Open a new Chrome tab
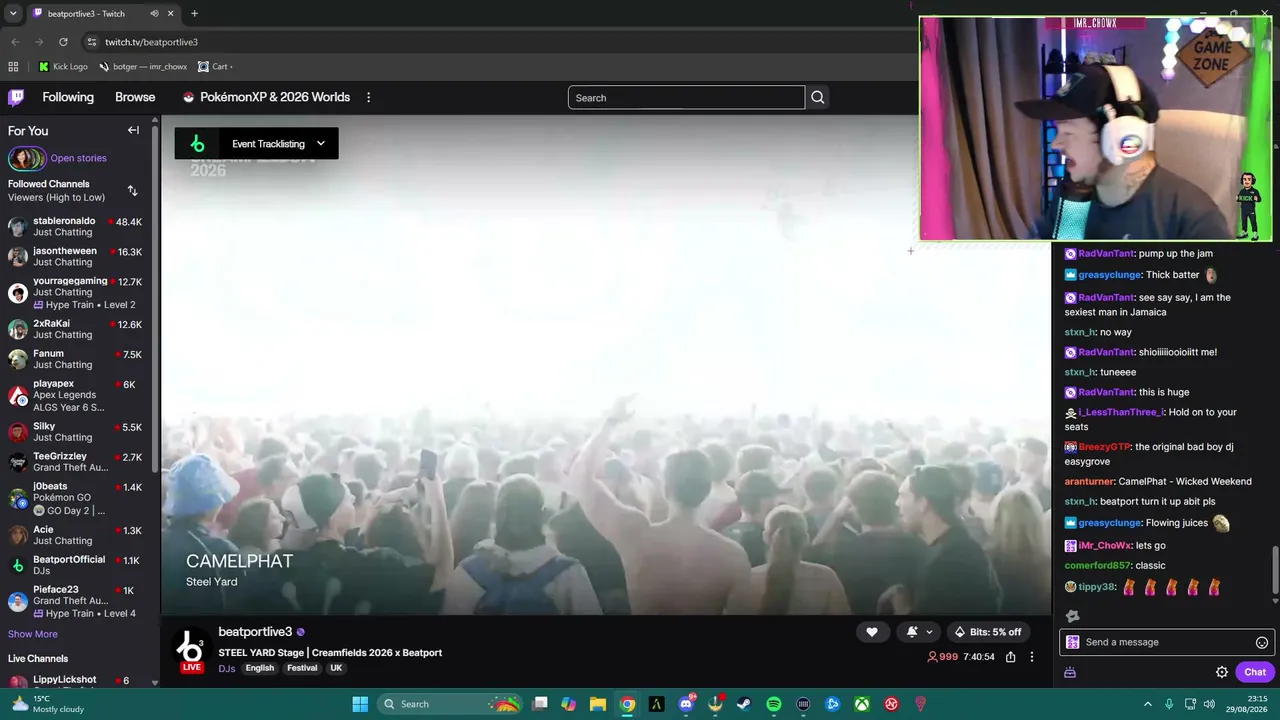The width and height of the screenshot is (1280, 720). (194, 14)
